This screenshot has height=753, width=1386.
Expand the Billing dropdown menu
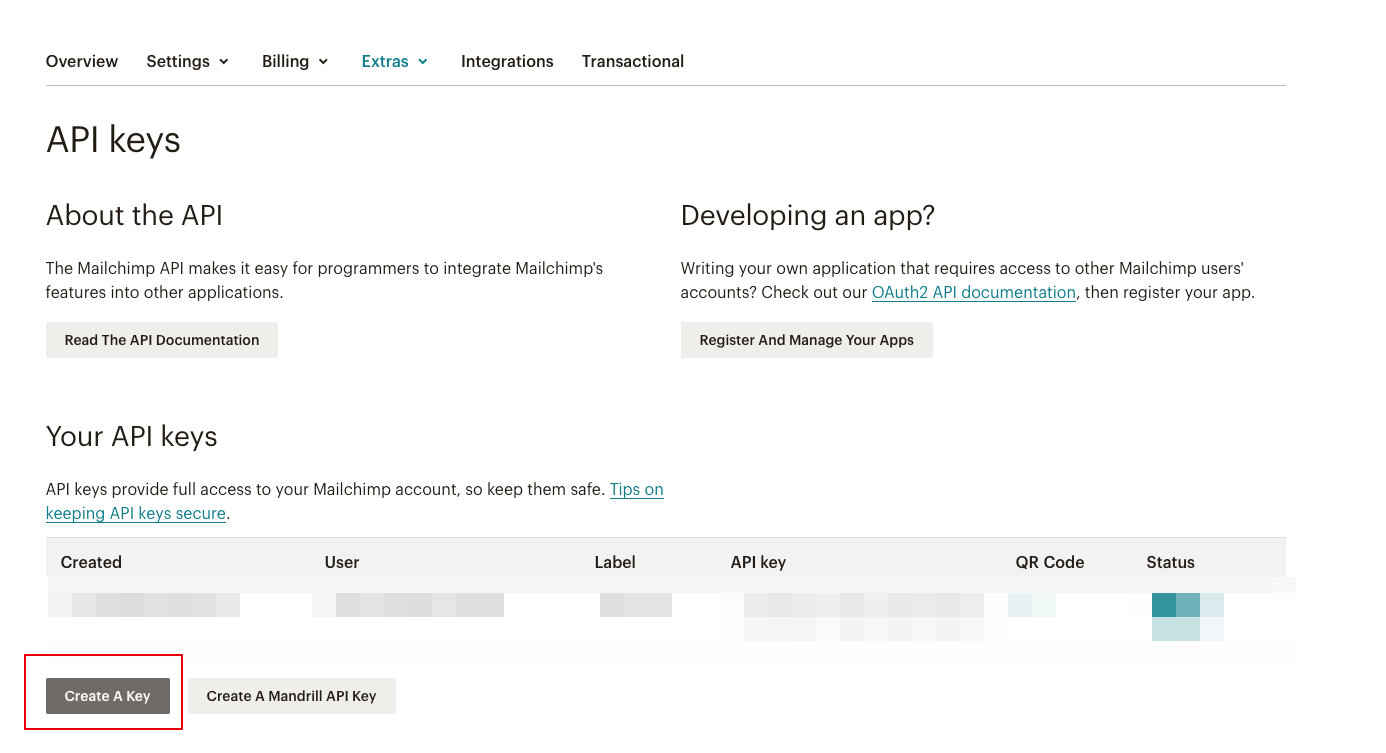295,61
